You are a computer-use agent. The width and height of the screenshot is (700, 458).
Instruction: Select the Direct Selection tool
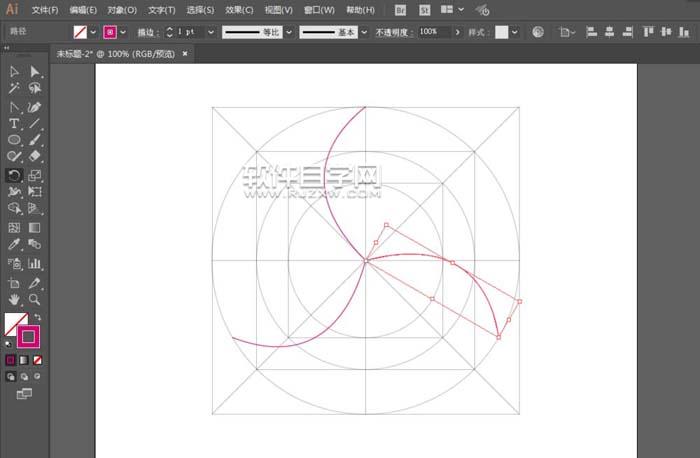pos(35,72)
